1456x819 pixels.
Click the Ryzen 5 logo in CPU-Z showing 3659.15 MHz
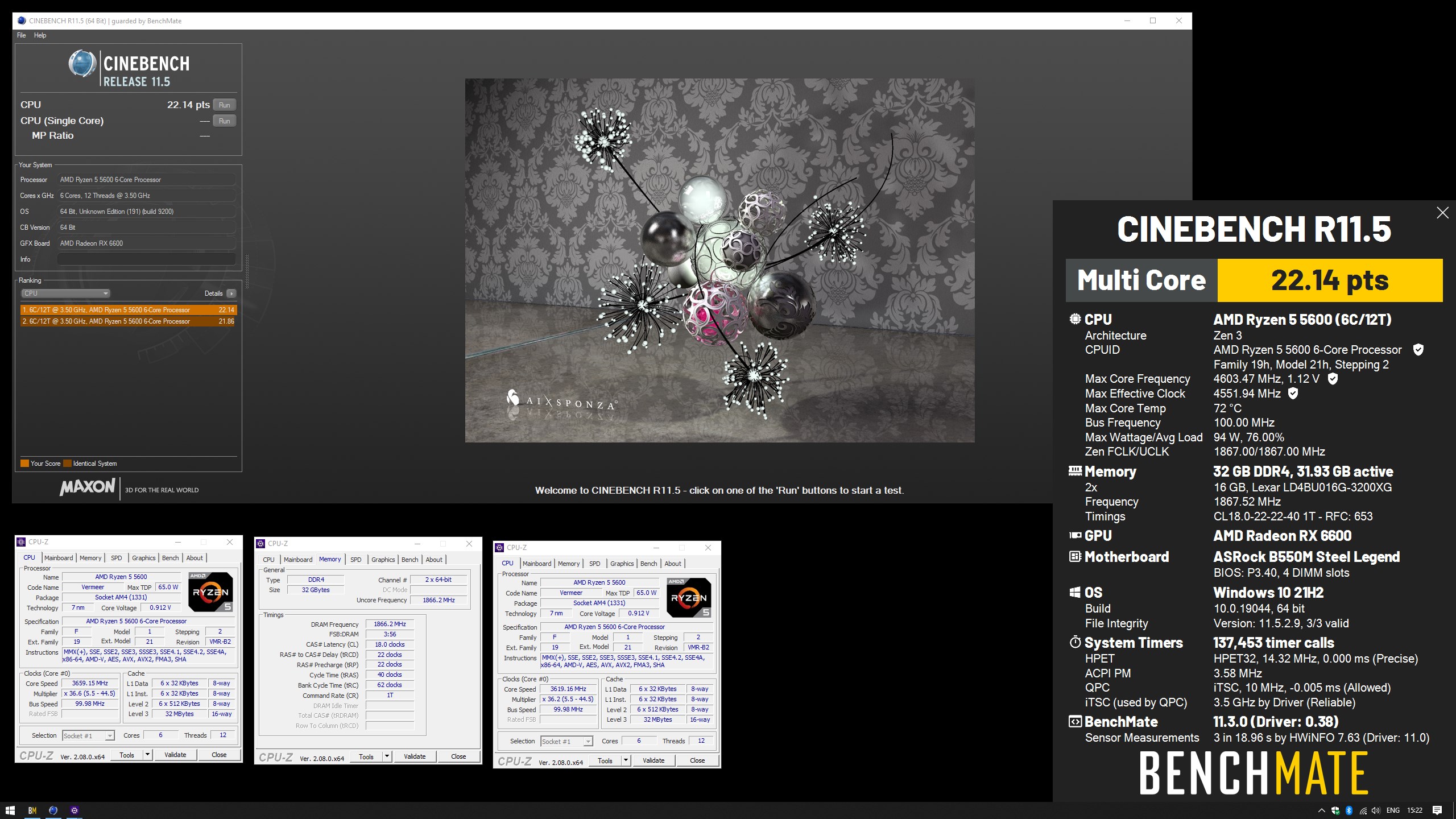[x=210, y=592]
